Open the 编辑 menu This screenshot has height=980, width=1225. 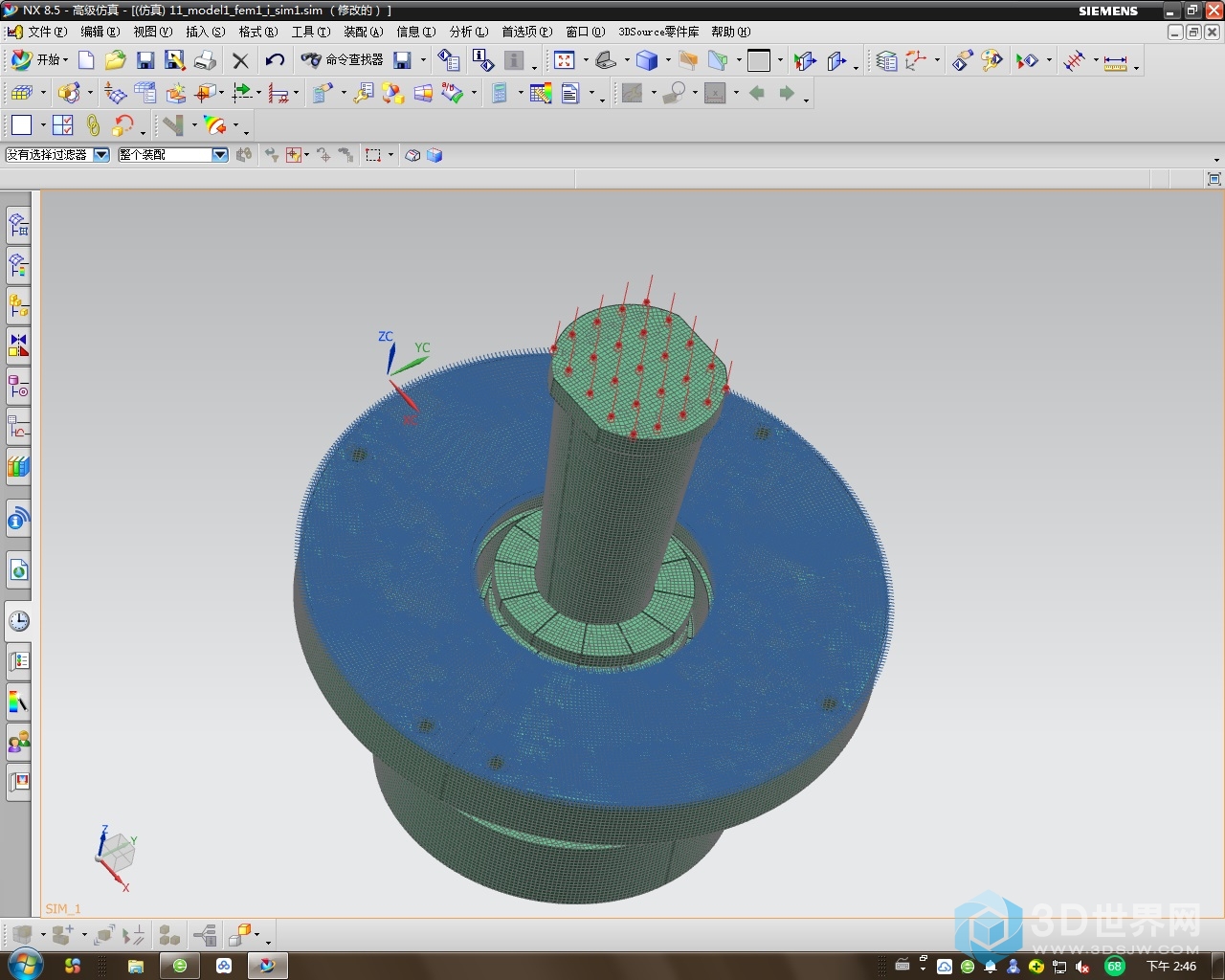point(100,32)
